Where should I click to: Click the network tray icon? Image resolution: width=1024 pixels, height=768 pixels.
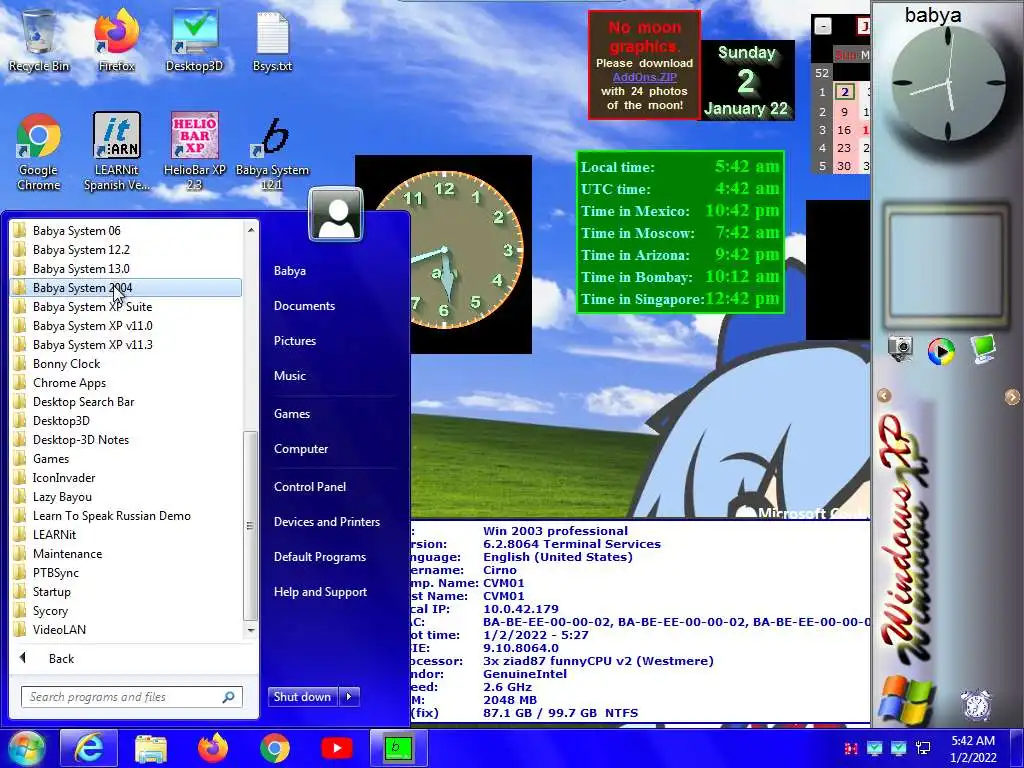(x=923, y=748)
